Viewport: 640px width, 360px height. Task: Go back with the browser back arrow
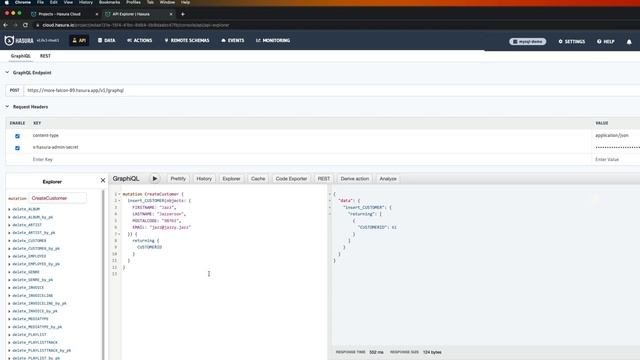[6, 25]
